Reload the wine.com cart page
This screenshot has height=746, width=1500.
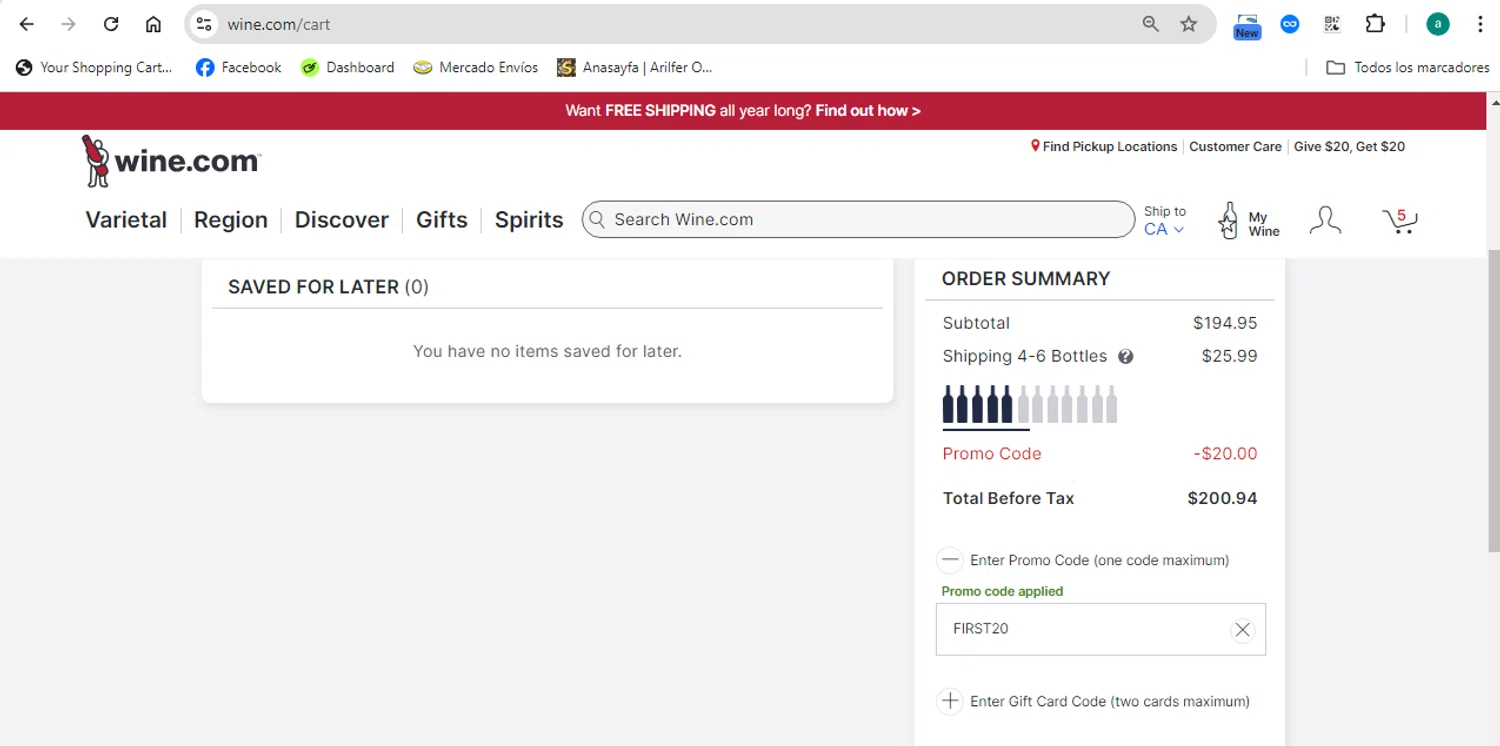pyautogui.click(x=111, y=24)
